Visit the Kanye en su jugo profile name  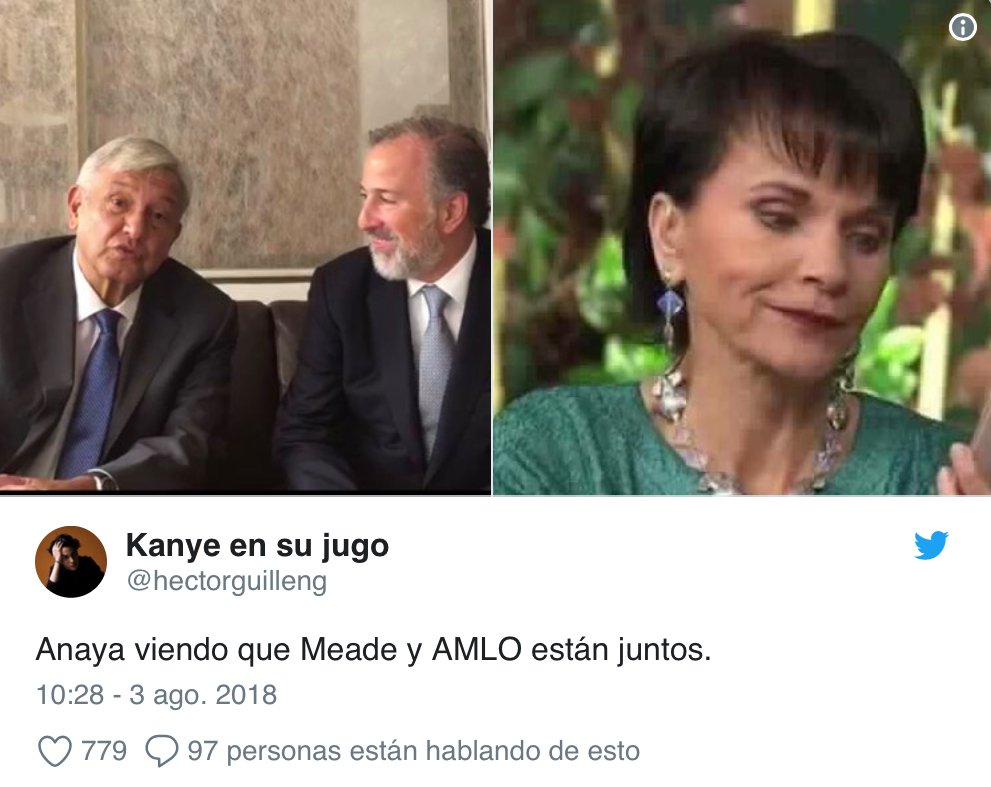[257, 545]
